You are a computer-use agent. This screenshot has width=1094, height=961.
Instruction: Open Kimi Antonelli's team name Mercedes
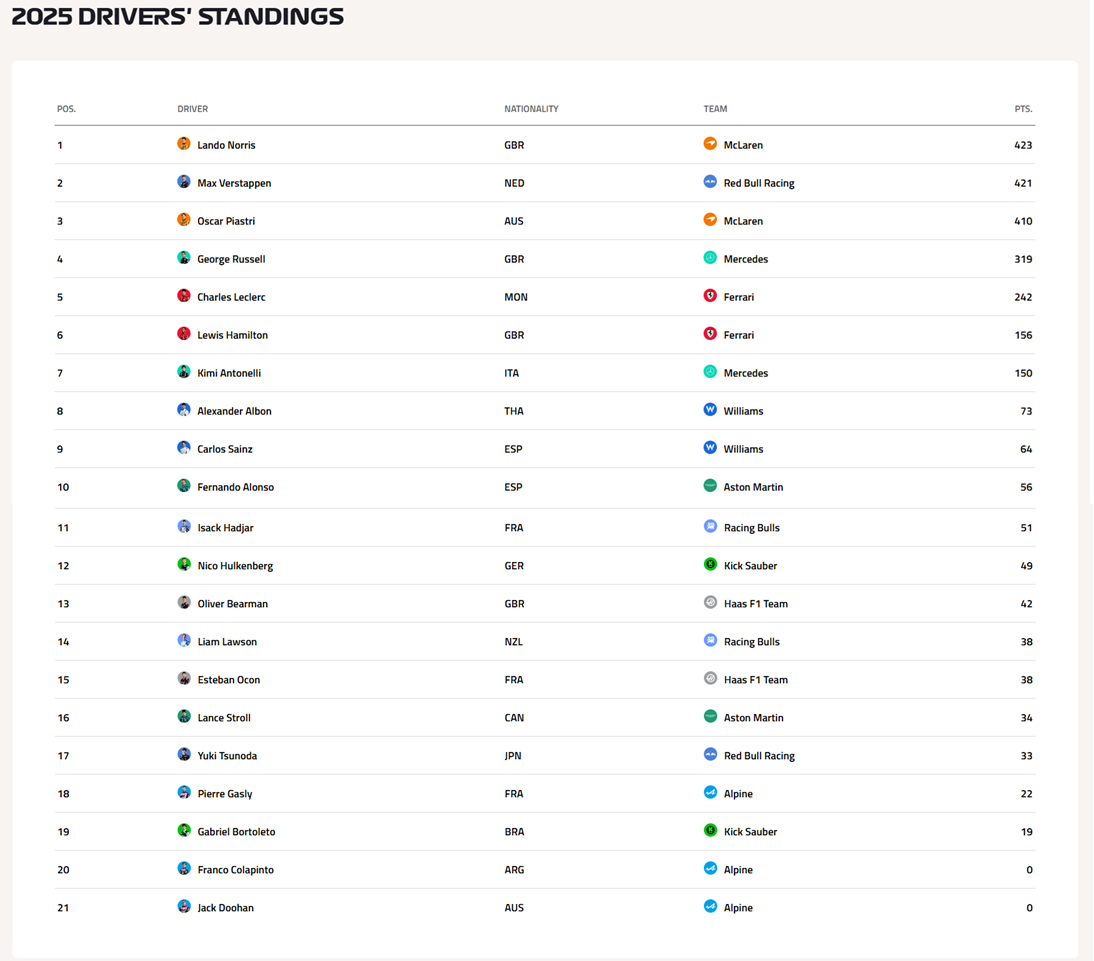(x=746, y=373)
